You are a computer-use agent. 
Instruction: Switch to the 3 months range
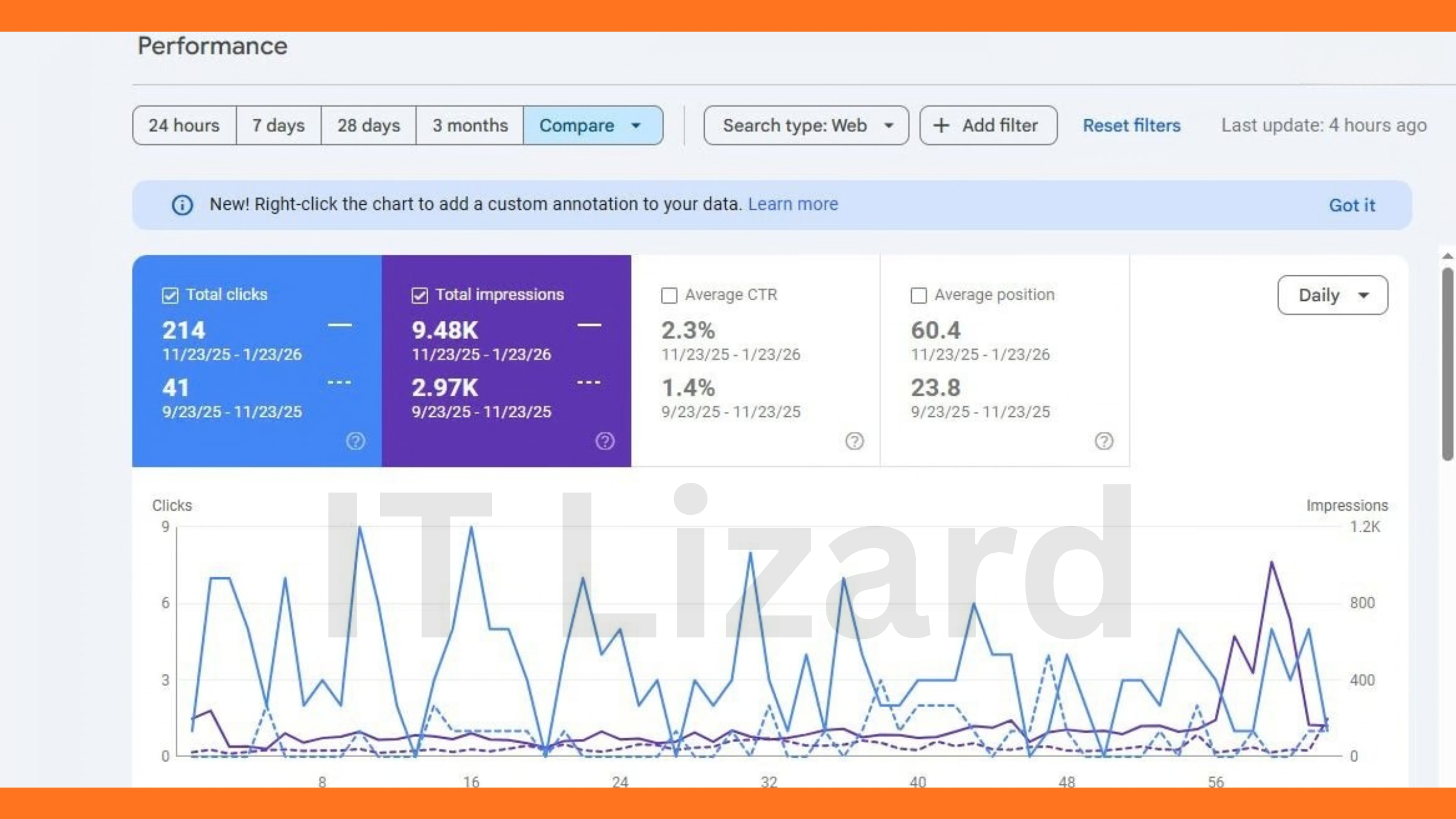[x=470, y=125]
